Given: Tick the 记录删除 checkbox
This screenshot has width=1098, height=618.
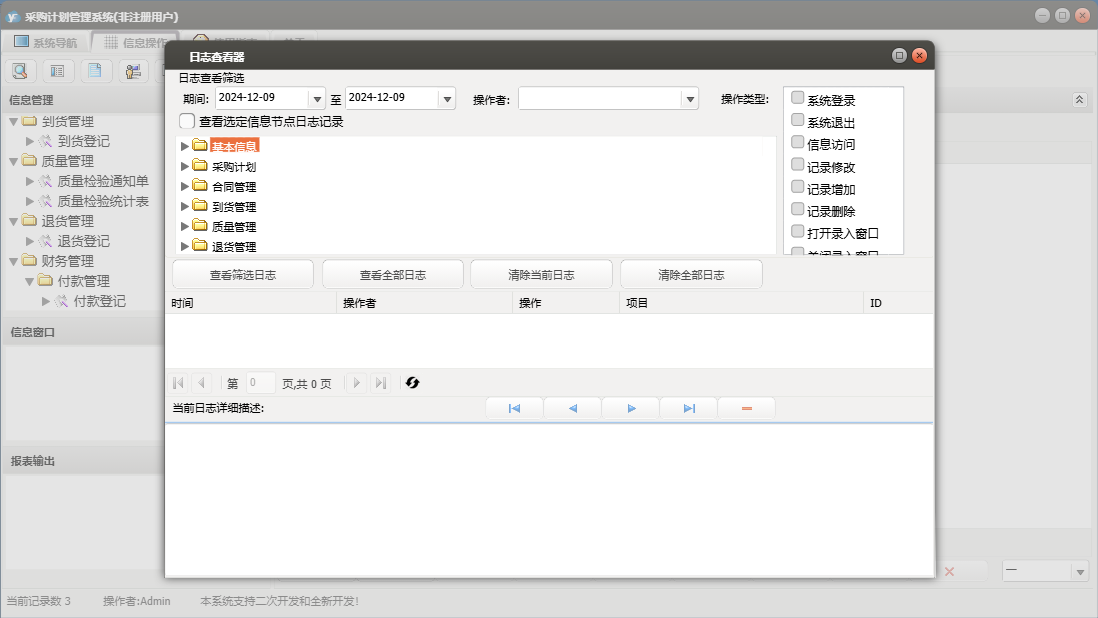Looking at the screenshot, I should click(798, 210).
